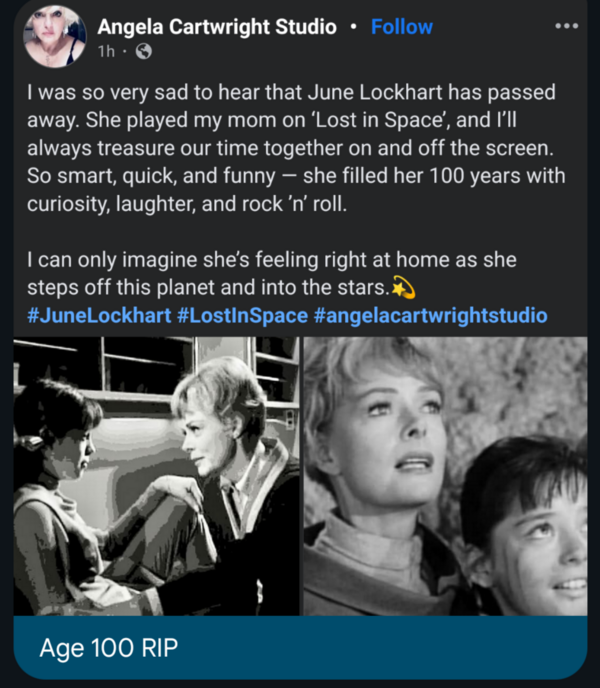Open the #LostInSpace hashtag

[243, 315]
